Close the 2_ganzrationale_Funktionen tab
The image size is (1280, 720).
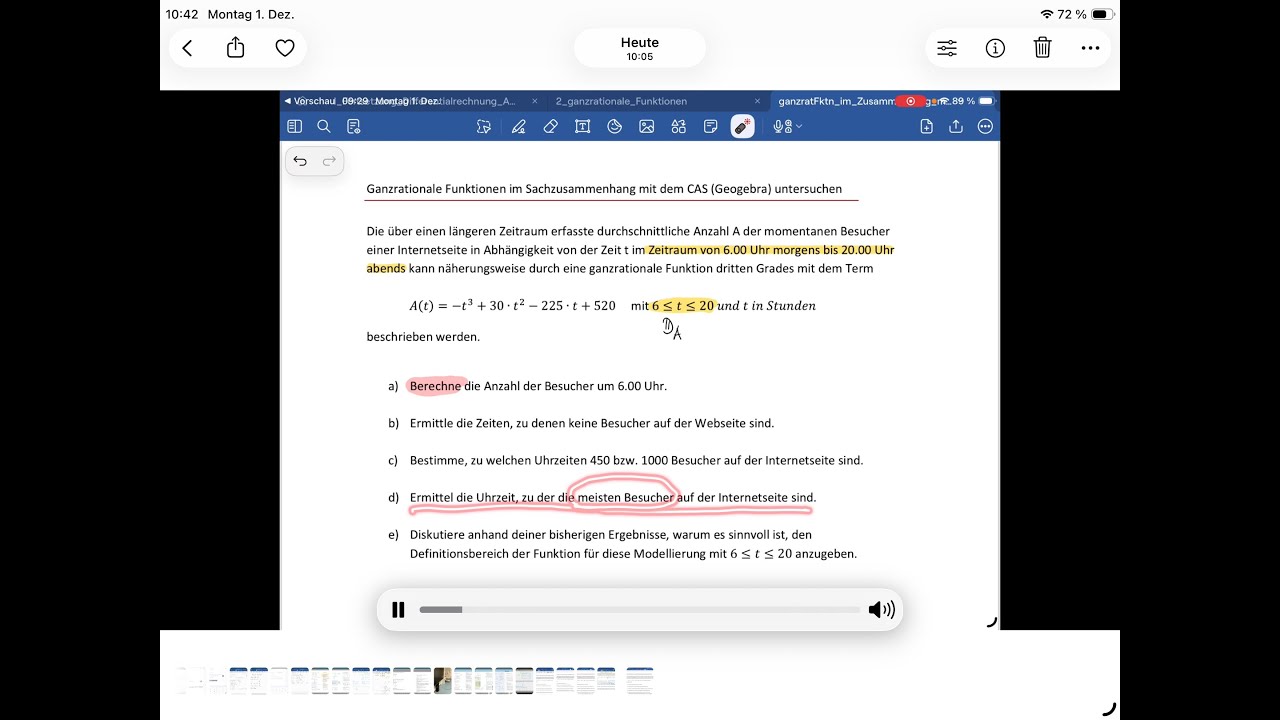(x=757, y=101)
